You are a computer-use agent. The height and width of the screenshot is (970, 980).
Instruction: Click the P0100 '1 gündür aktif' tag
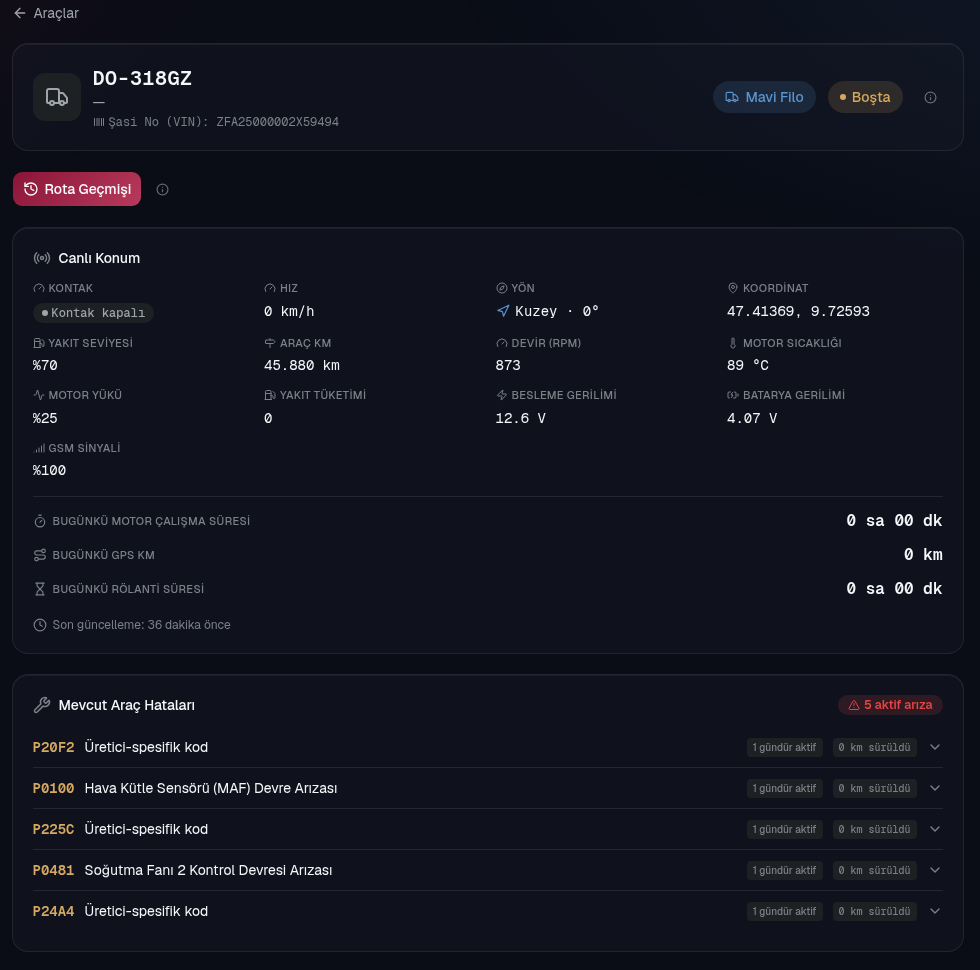[x=784, y=788]
